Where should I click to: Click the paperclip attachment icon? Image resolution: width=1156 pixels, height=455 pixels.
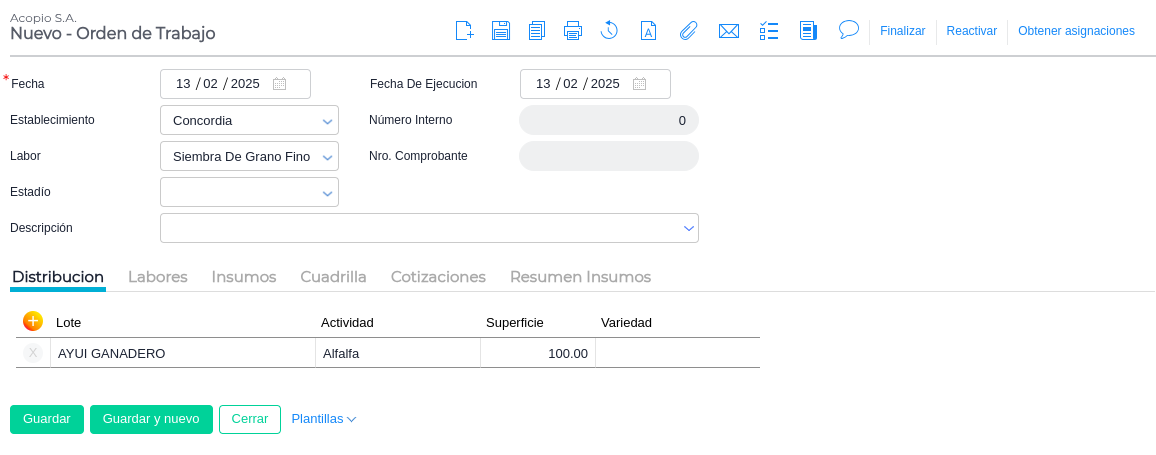688,31
